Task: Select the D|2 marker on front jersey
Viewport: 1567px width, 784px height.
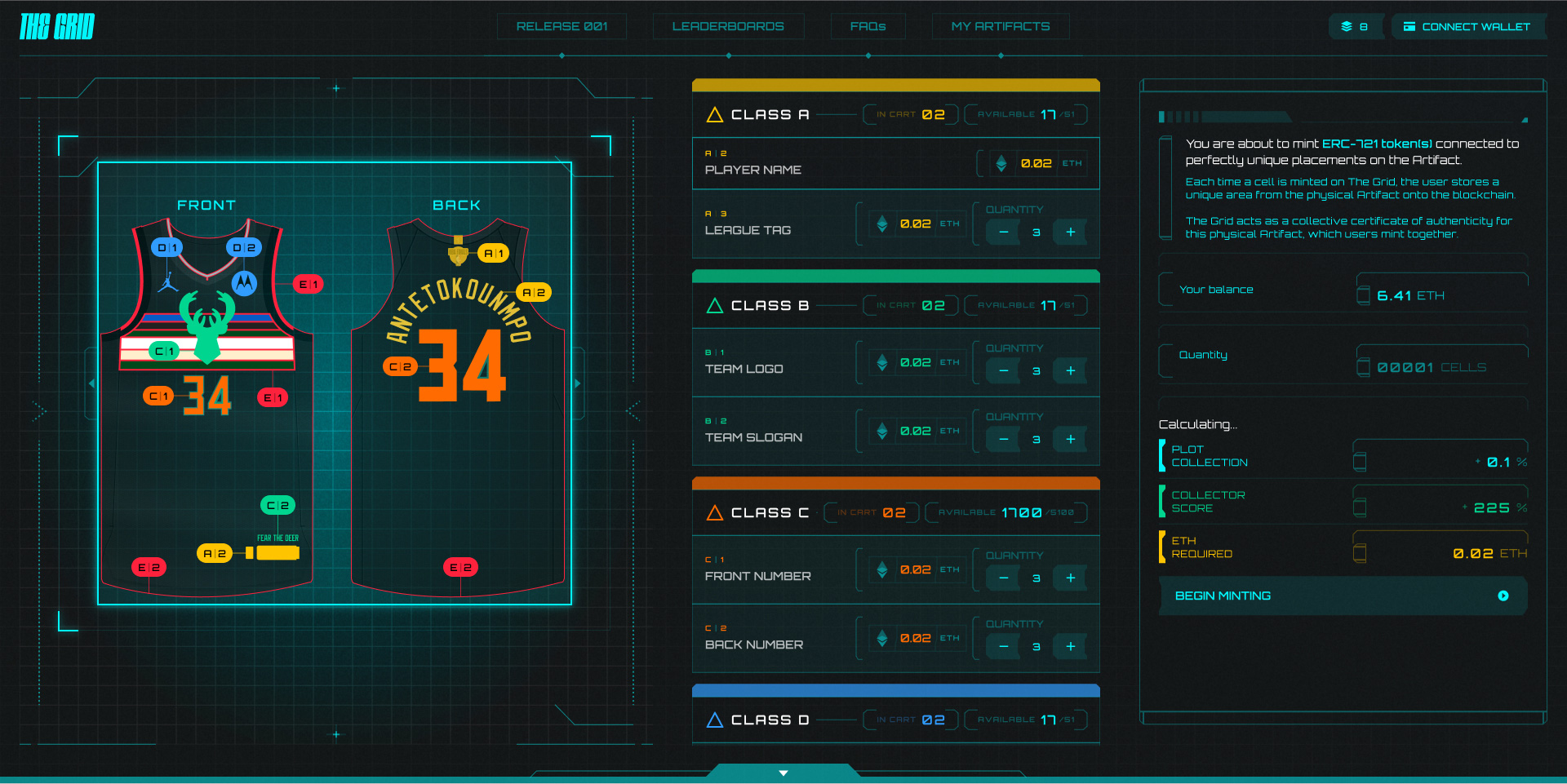Action: 244,247
